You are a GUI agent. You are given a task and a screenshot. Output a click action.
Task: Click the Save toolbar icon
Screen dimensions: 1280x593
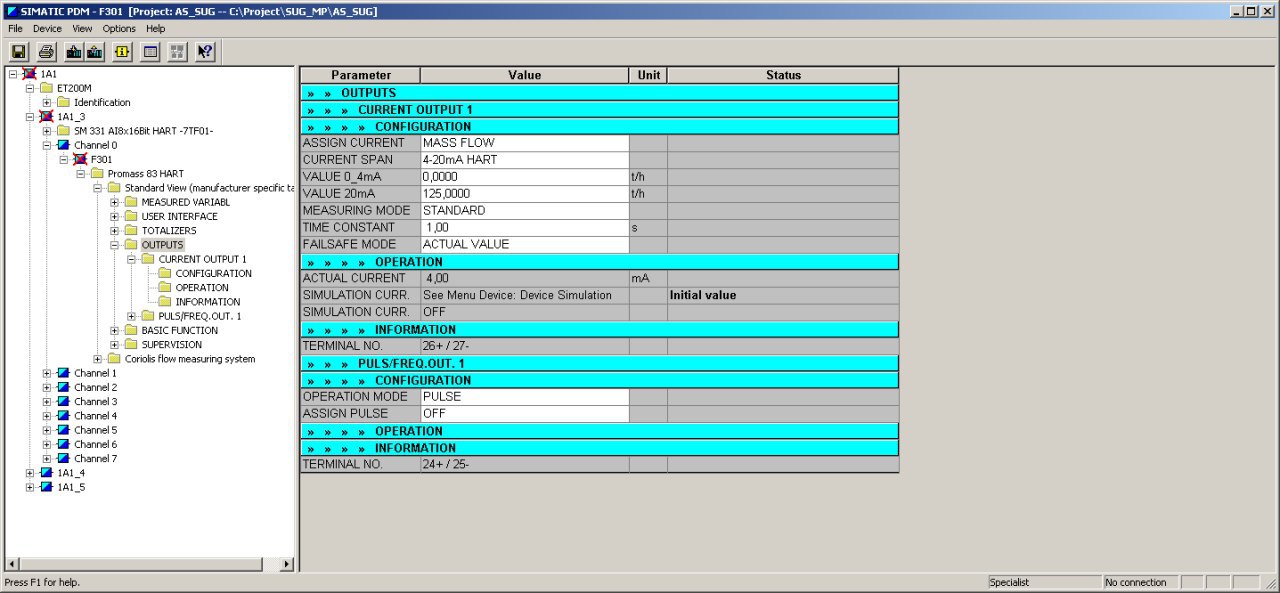[19, 51]
